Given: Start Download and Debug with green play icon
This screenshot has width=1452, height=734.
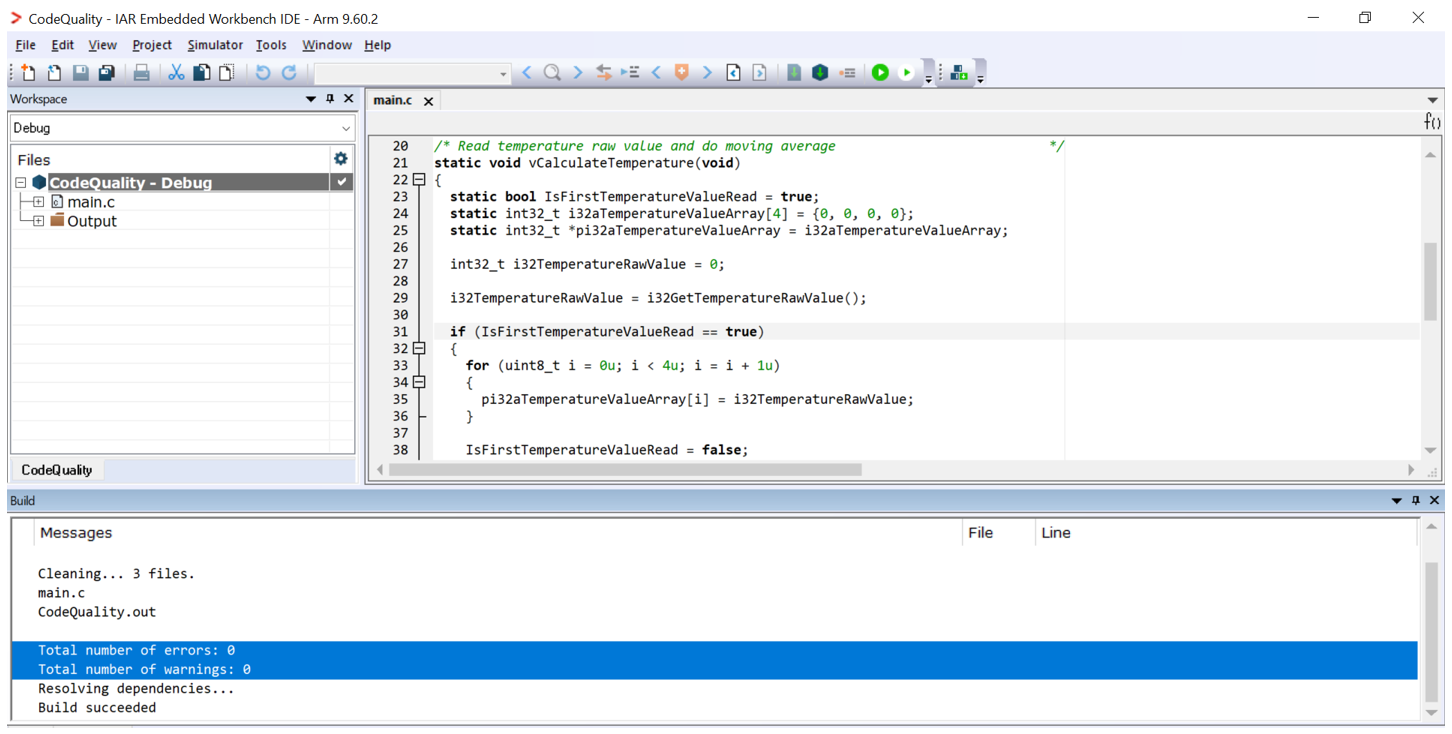Looking at the screenshot, I should (879, 72).
